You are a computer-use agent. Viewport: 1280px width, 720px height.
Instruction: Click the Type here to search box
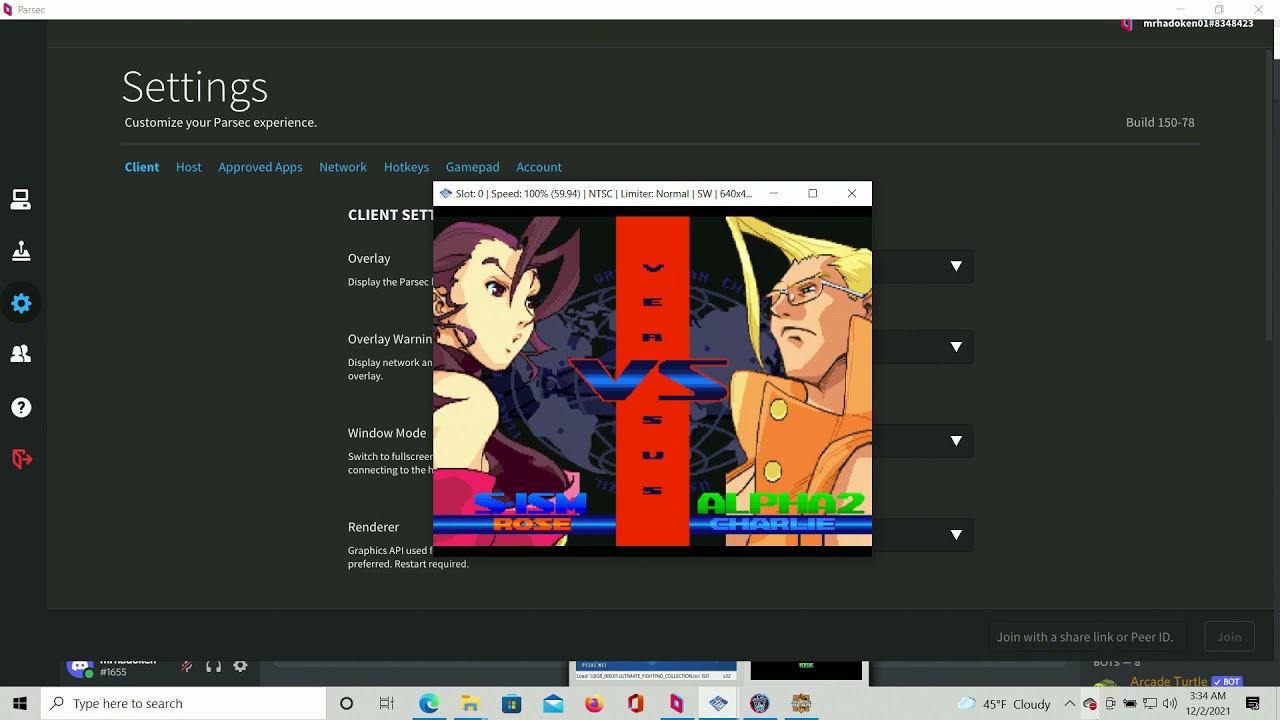[183, 703]
